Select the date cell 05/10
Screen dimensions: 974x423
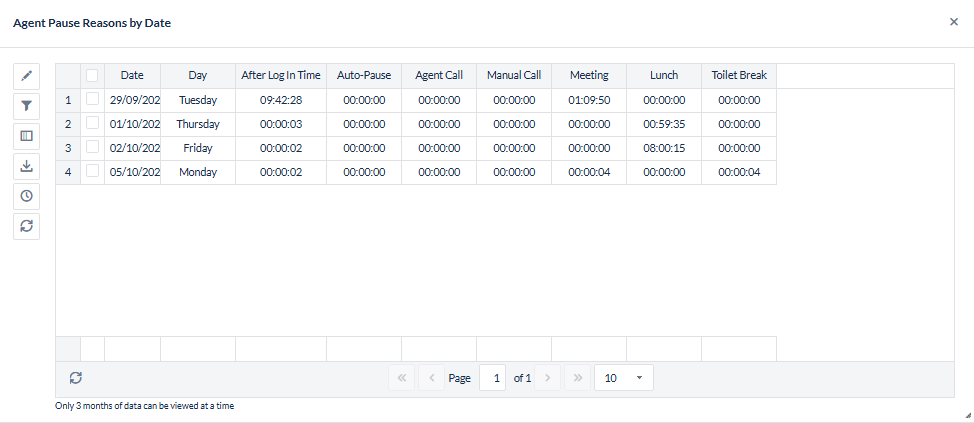pos(132,172)
